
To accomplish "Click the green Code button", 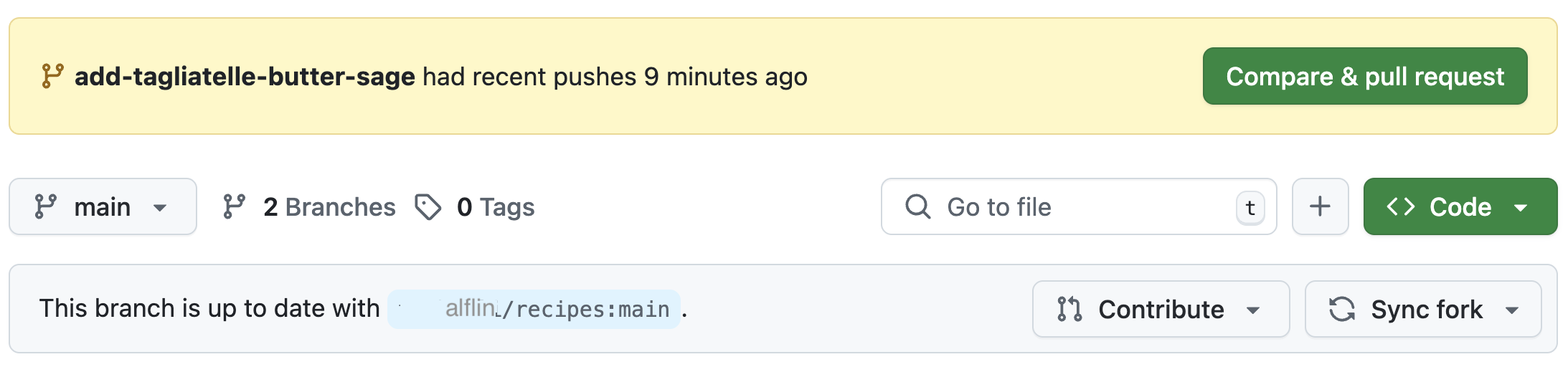I will [1460, 206].
